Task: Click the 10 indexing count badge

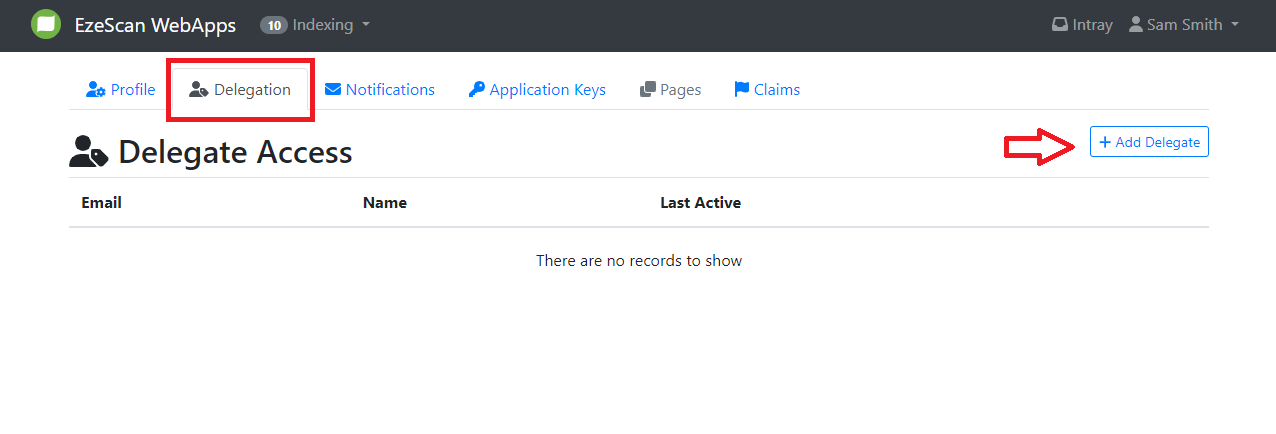Action: (273, 25)
